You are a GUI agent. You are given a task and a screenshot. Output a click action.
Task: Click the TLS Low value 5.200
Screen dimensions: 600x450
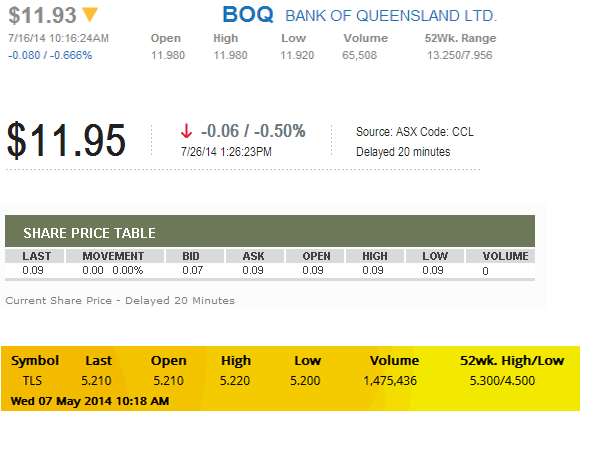click(305, 381)
